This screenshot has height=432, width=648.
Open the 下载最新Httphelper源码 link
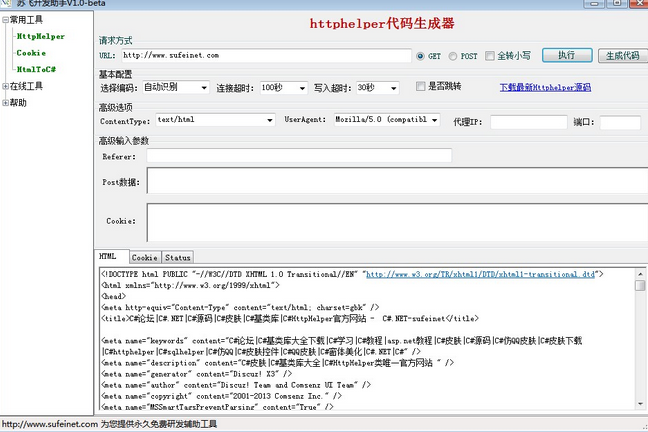[x=545, y=88]
